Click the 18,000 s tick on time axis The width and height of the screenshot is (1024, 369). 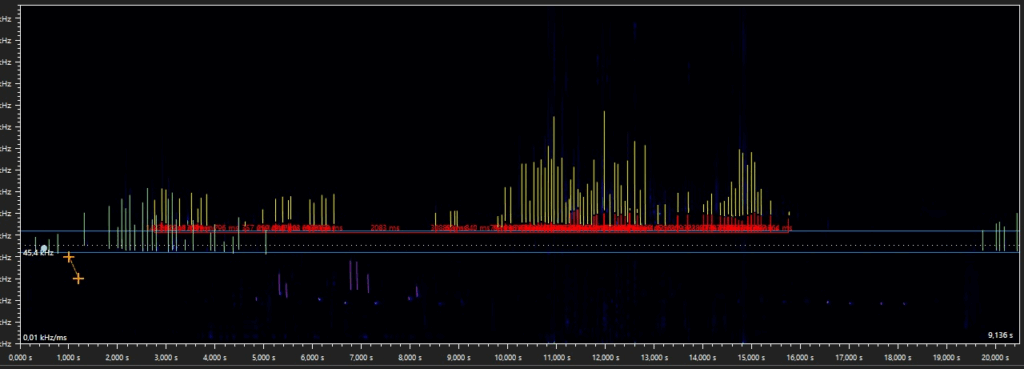tap(897, 358)
